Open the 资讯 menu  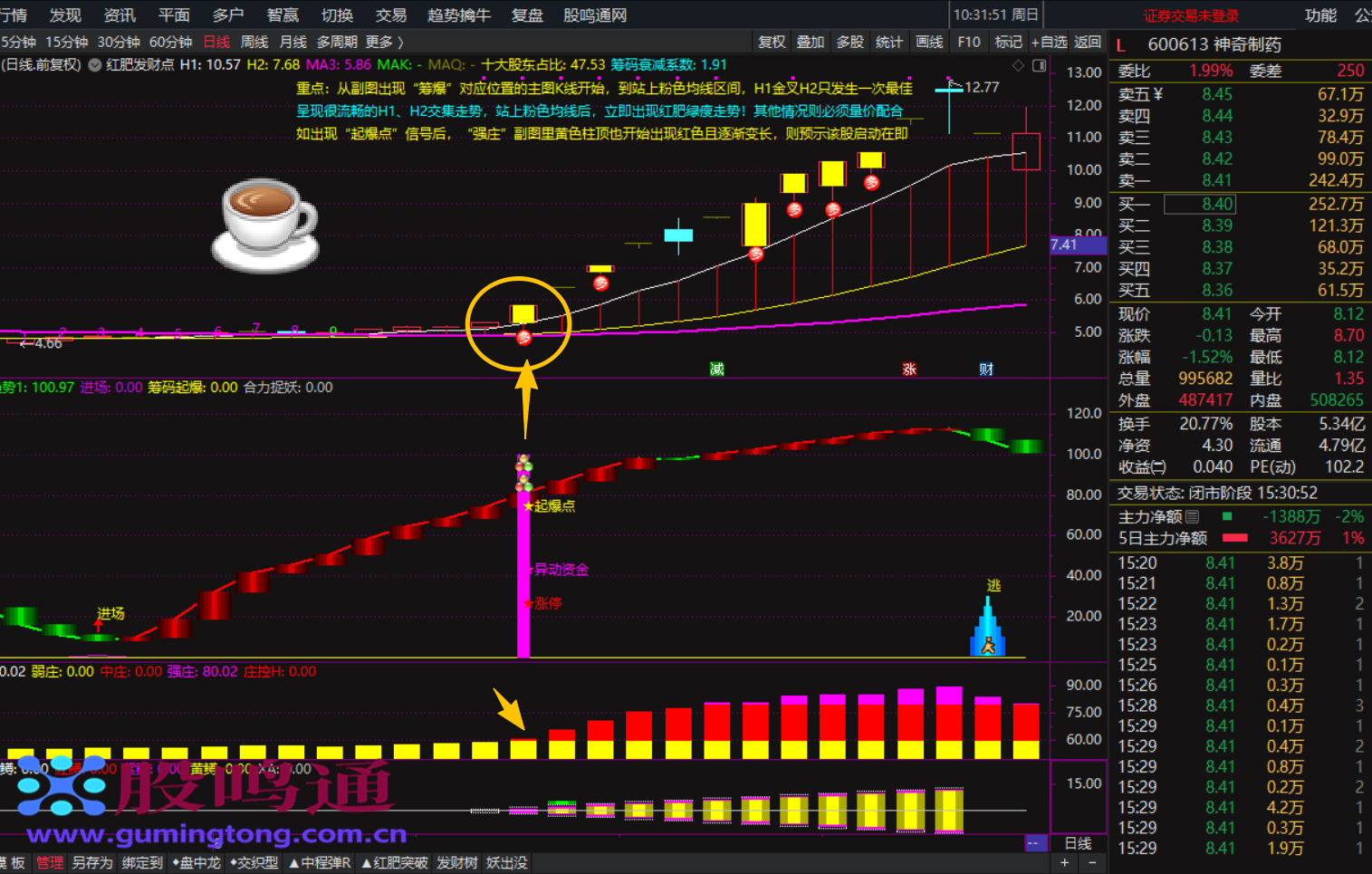click(120, 15)
